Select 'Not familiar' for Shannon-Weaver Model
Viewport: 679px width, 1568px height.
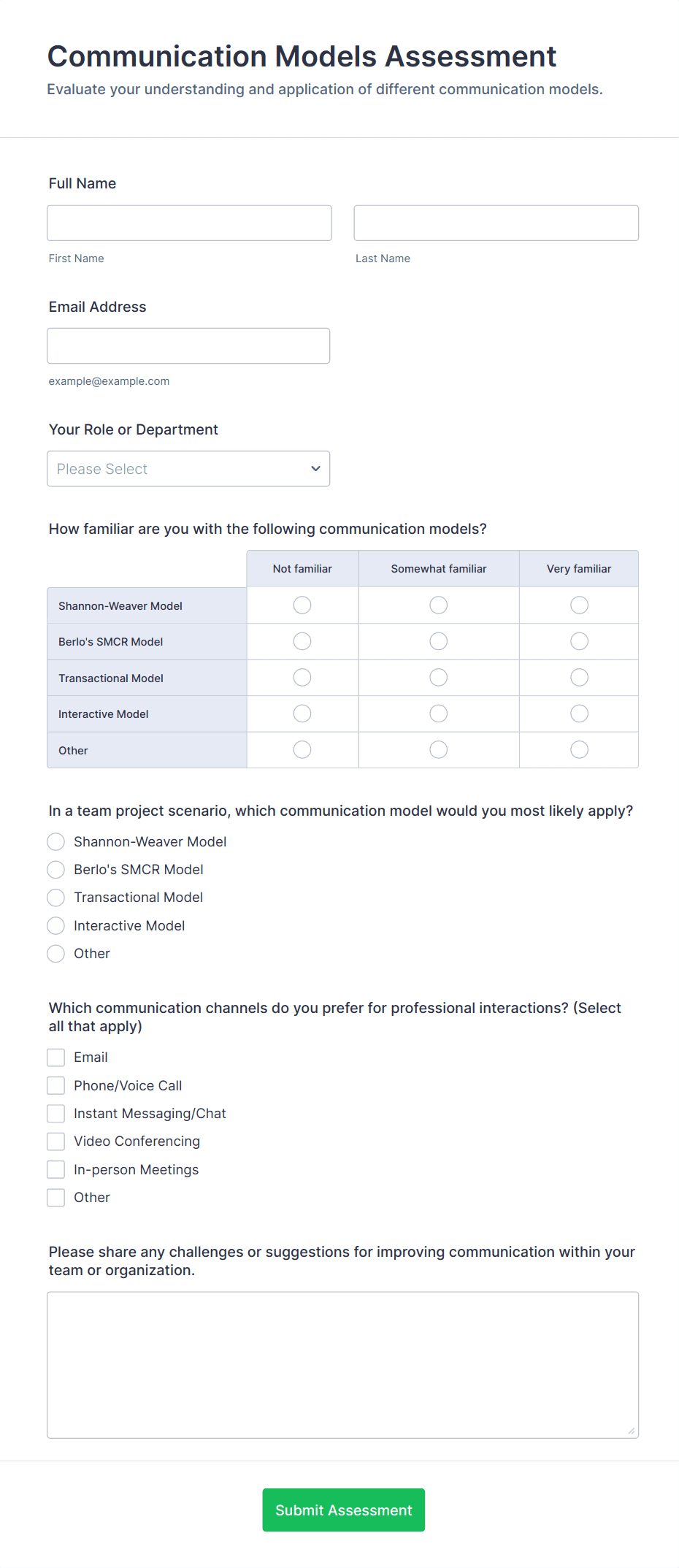302,605
